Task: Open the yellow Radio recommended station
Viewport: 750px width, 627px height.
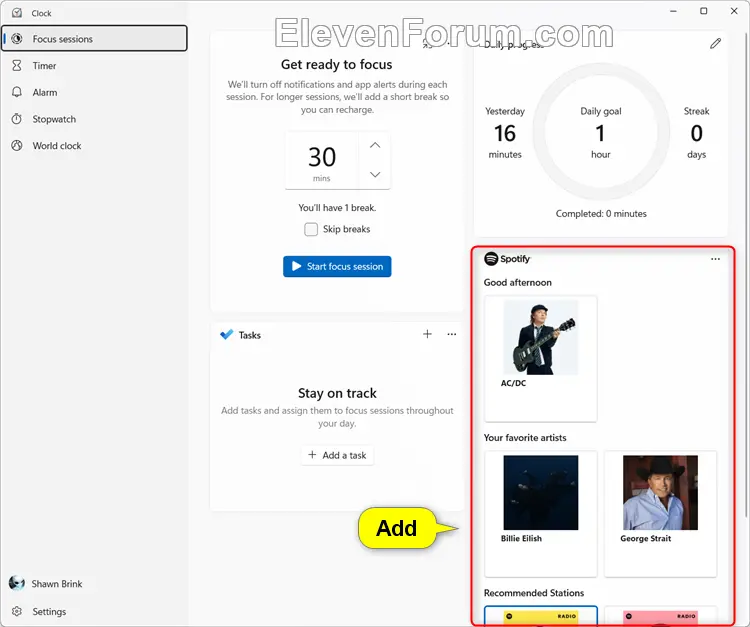Action: 540,616
